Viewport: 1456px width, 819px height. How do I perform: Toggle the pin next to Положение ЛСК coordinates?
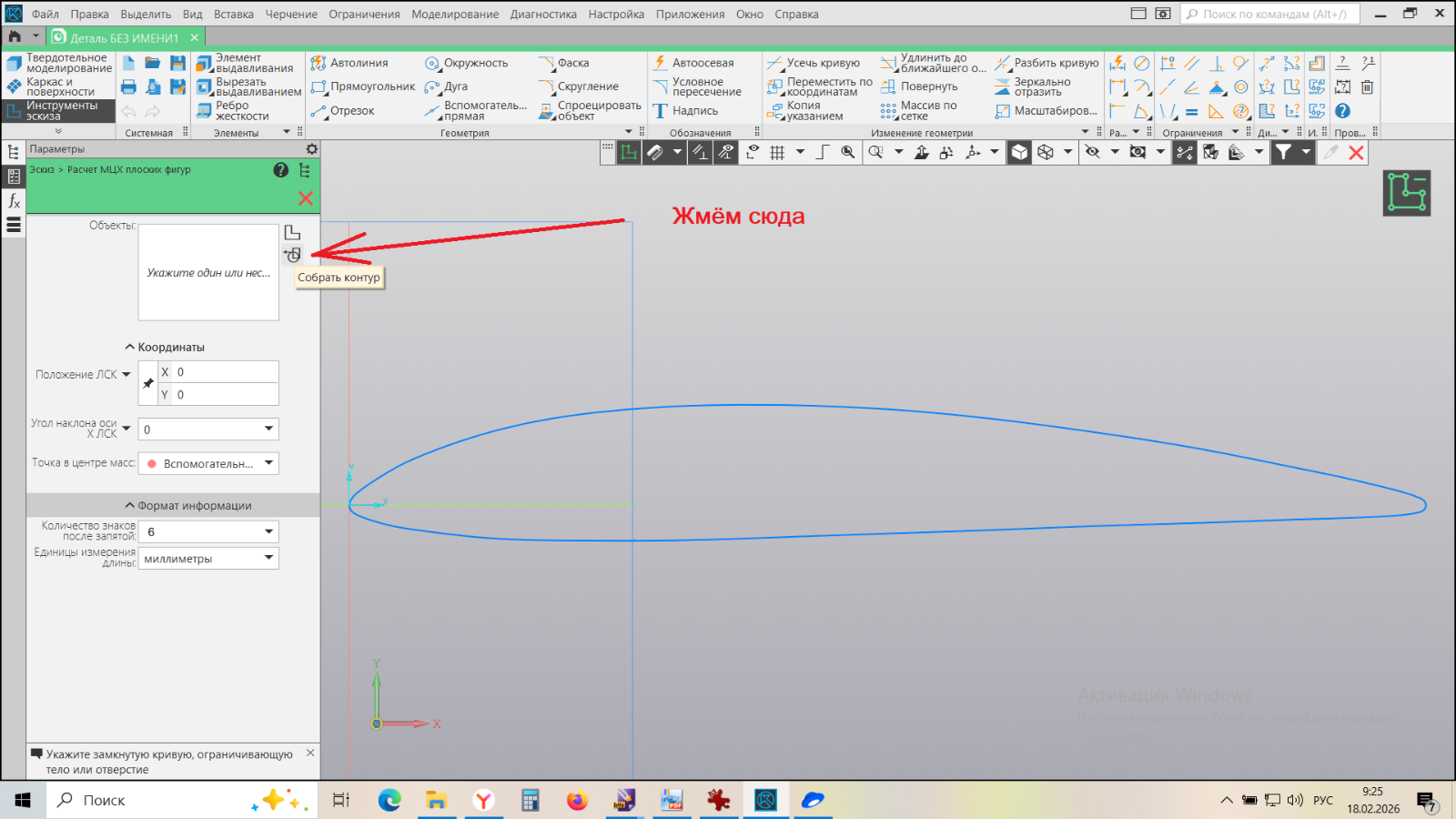148,383
